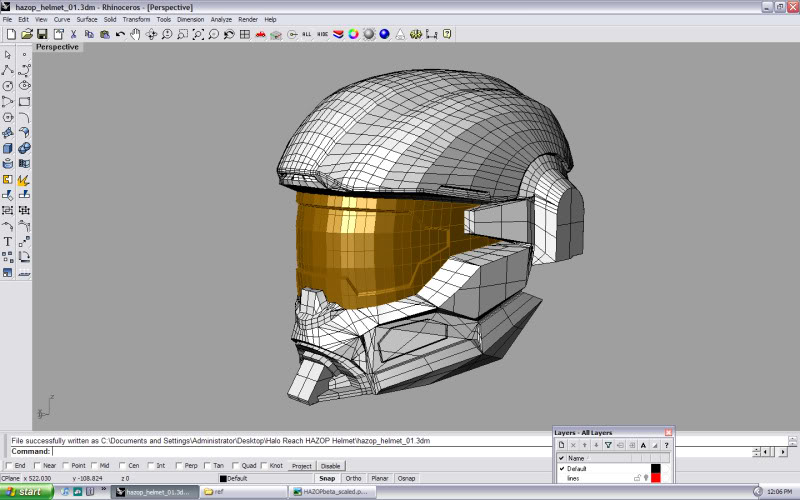This screenshot has width=800, height=500.
Task: Click the Explode icon in sidebar
Action: 23,180
